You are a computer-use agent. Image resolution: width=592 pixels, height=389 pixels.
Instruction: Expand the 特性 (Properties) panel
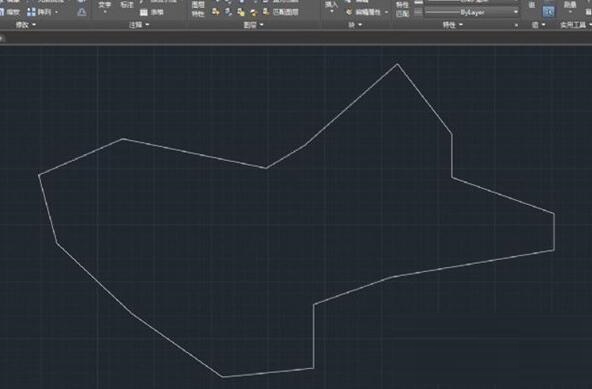(452, 25)
